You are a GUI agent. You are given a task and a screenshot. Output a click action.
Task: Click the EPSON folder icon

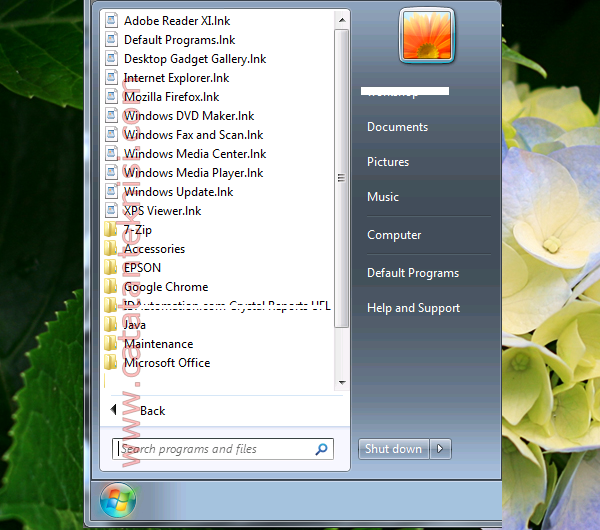coord(111,267)
